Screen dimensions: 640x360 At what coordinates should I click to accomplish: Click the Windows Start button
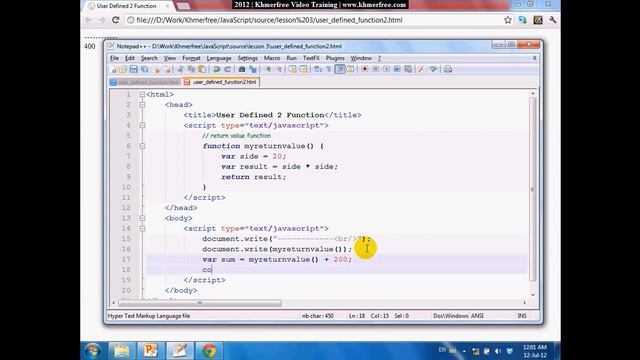[x=93, y=351]
